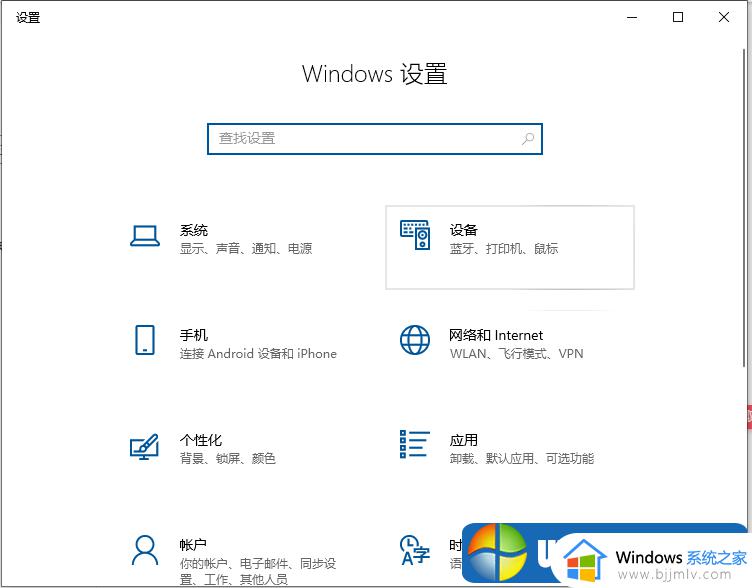This screenshot has height=588, width=752.
Task: Select the 个性化 settings title
Action: (x=201, y=440)
